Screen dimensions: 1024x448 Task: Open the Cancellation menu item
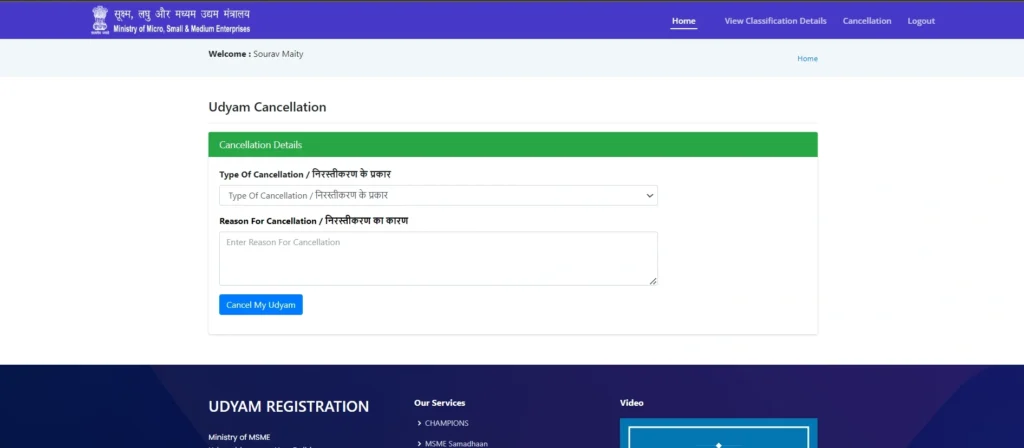coord(867,21)
